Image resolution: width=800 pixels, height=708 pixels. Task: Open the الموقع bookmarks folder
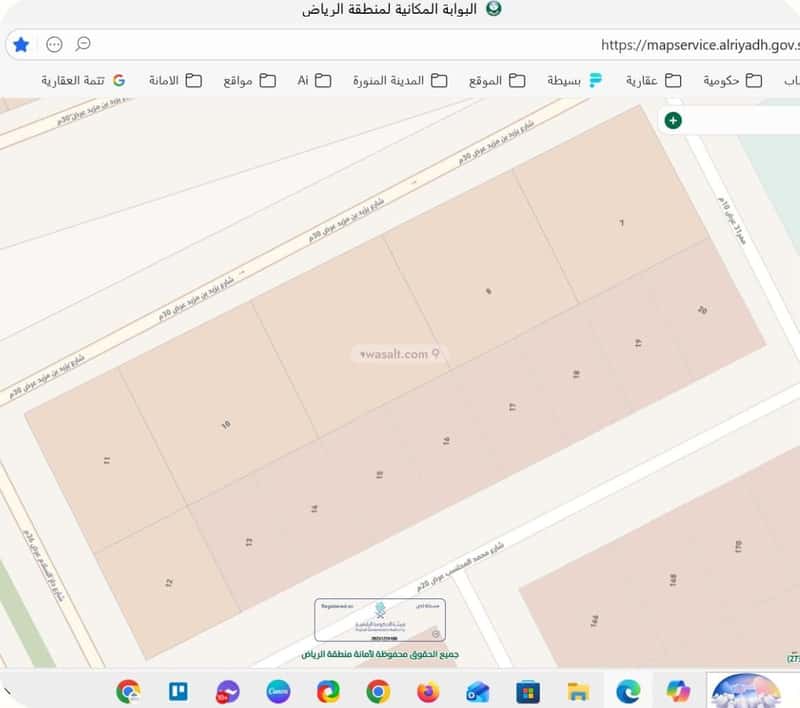pyautogui.click(x=497, y=80)
